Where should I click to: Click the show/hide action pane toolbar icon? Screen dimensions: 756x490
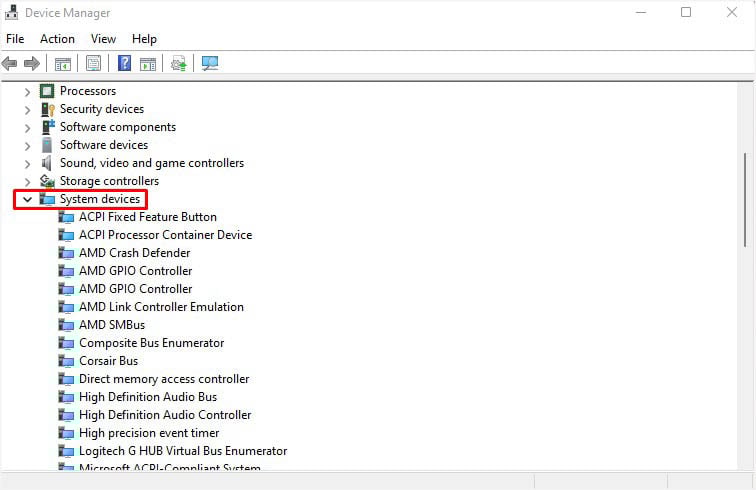(148, 63)
